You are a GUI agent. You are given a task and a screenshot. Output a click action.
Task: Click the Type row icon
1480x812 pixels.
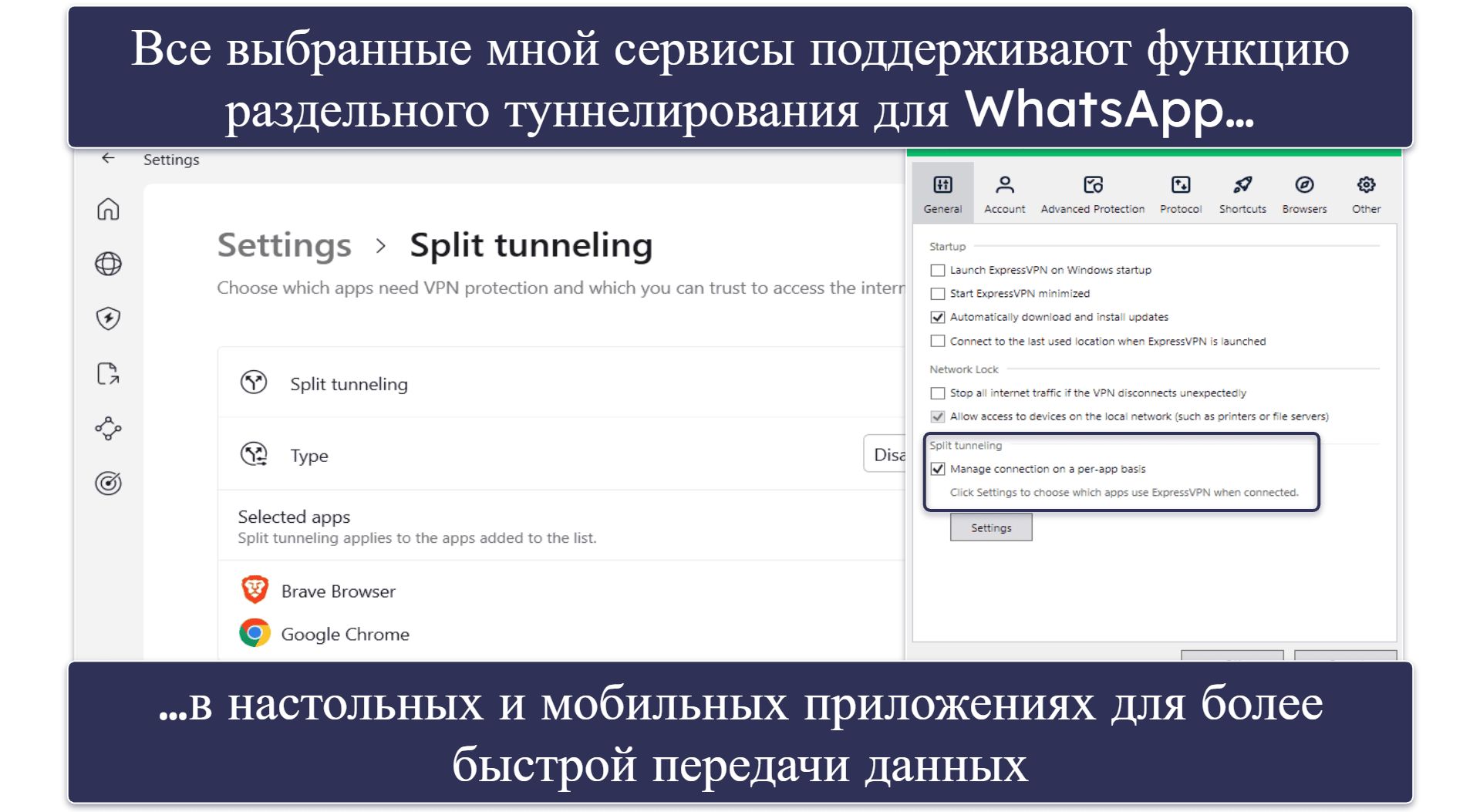tap(254, 454)
